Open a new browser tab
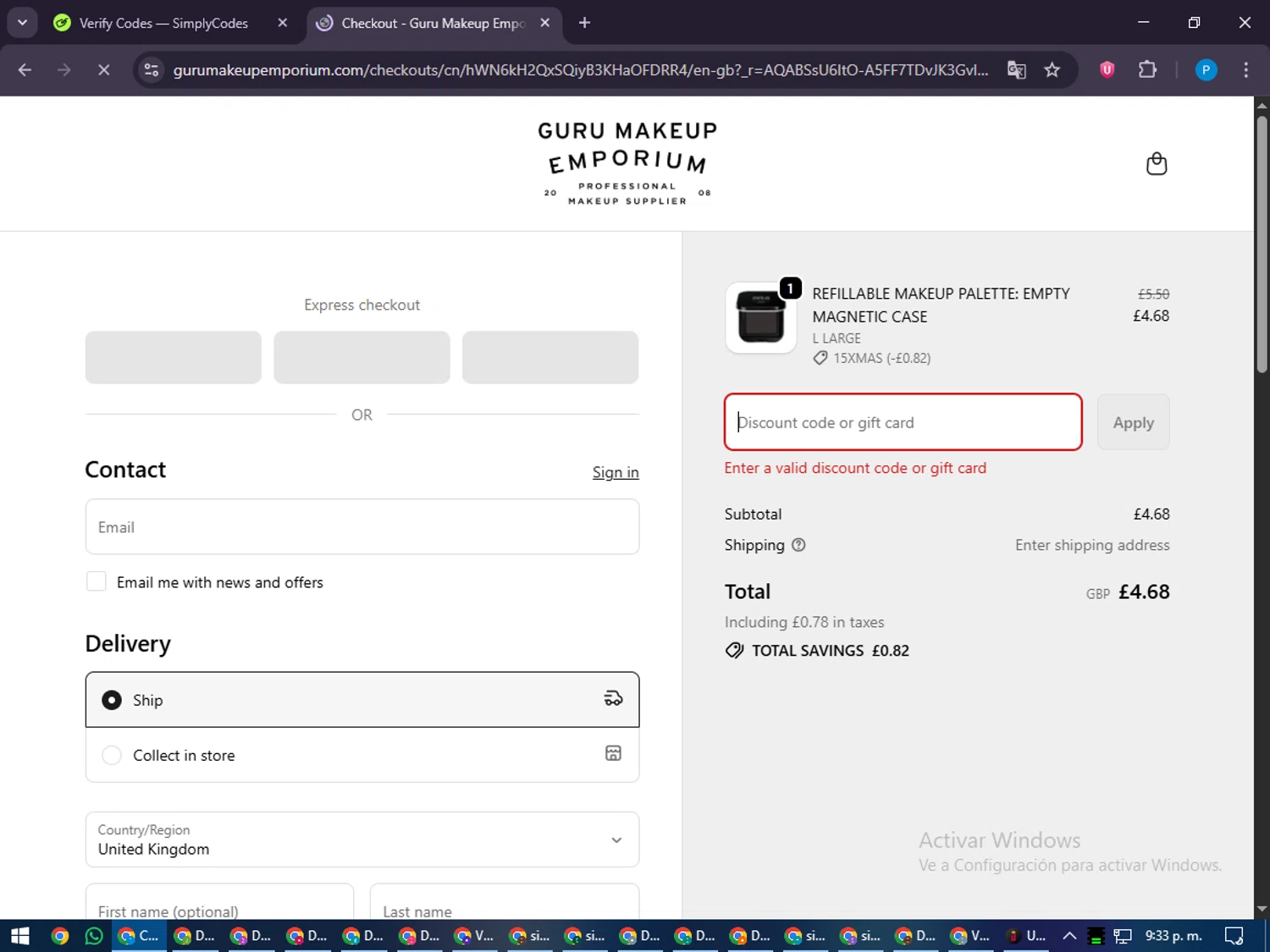The width and height of the screenshot is (1270, 952). 584,23
